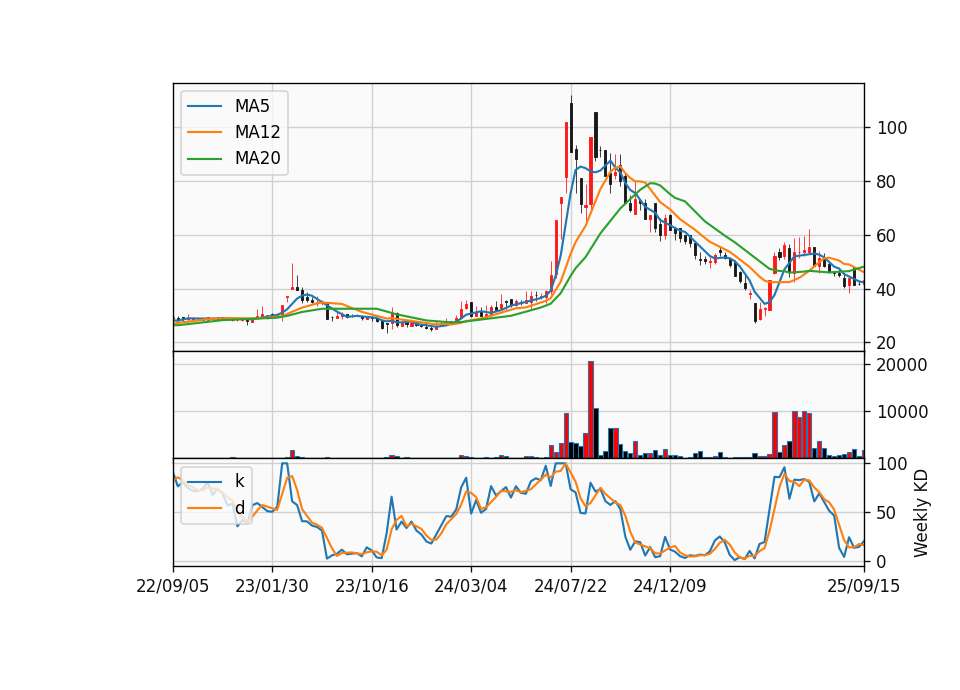Click the 24/07/22 date axis label
Image resolution: width=960 pixels, height=690 pixels.
(x=571, y=586)
